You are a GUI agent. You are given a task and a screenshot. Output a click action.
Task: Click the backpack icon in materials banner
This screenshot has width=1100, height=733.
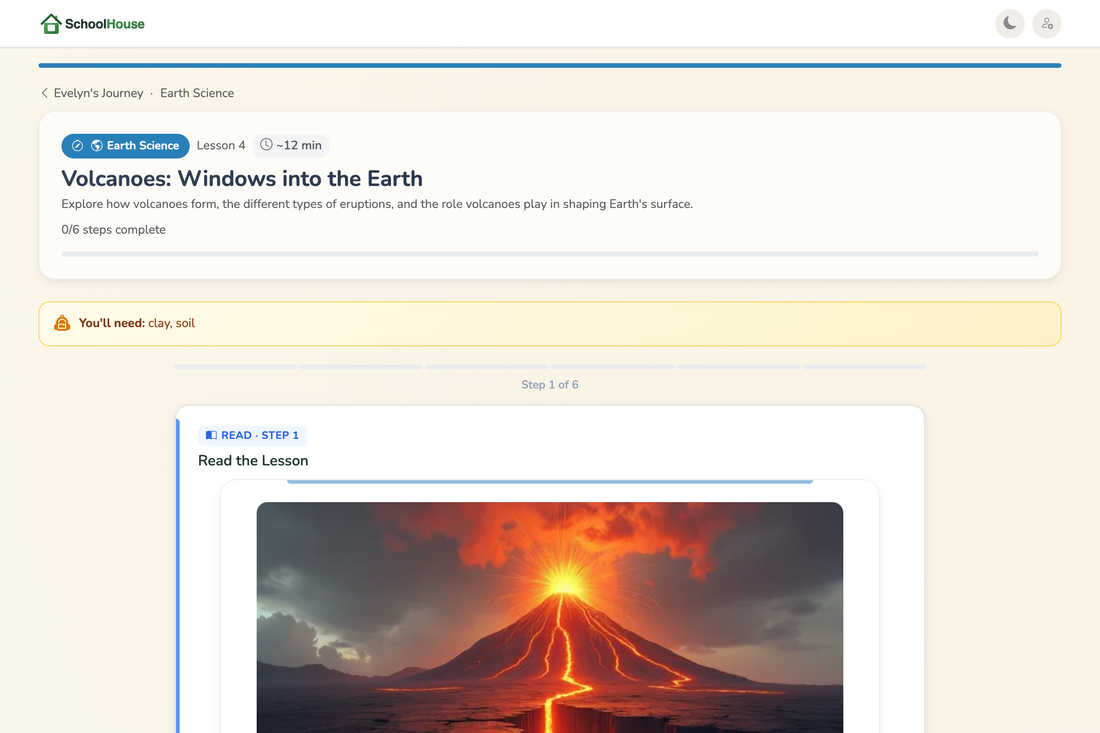[62, 323]
